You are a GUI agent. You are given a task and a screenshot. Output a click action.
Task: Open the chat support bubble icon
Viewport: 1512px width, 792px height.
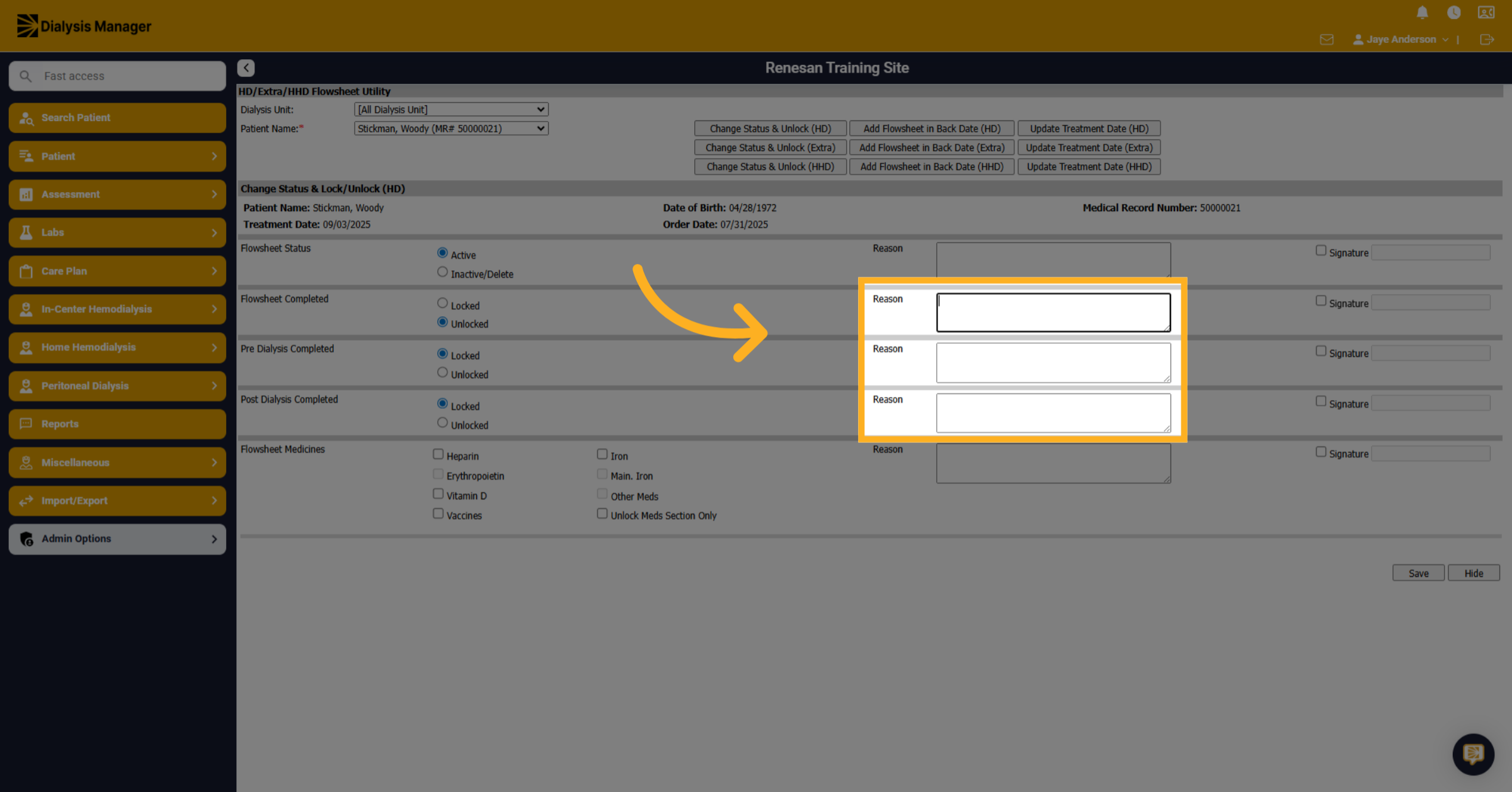point(1473,754)
